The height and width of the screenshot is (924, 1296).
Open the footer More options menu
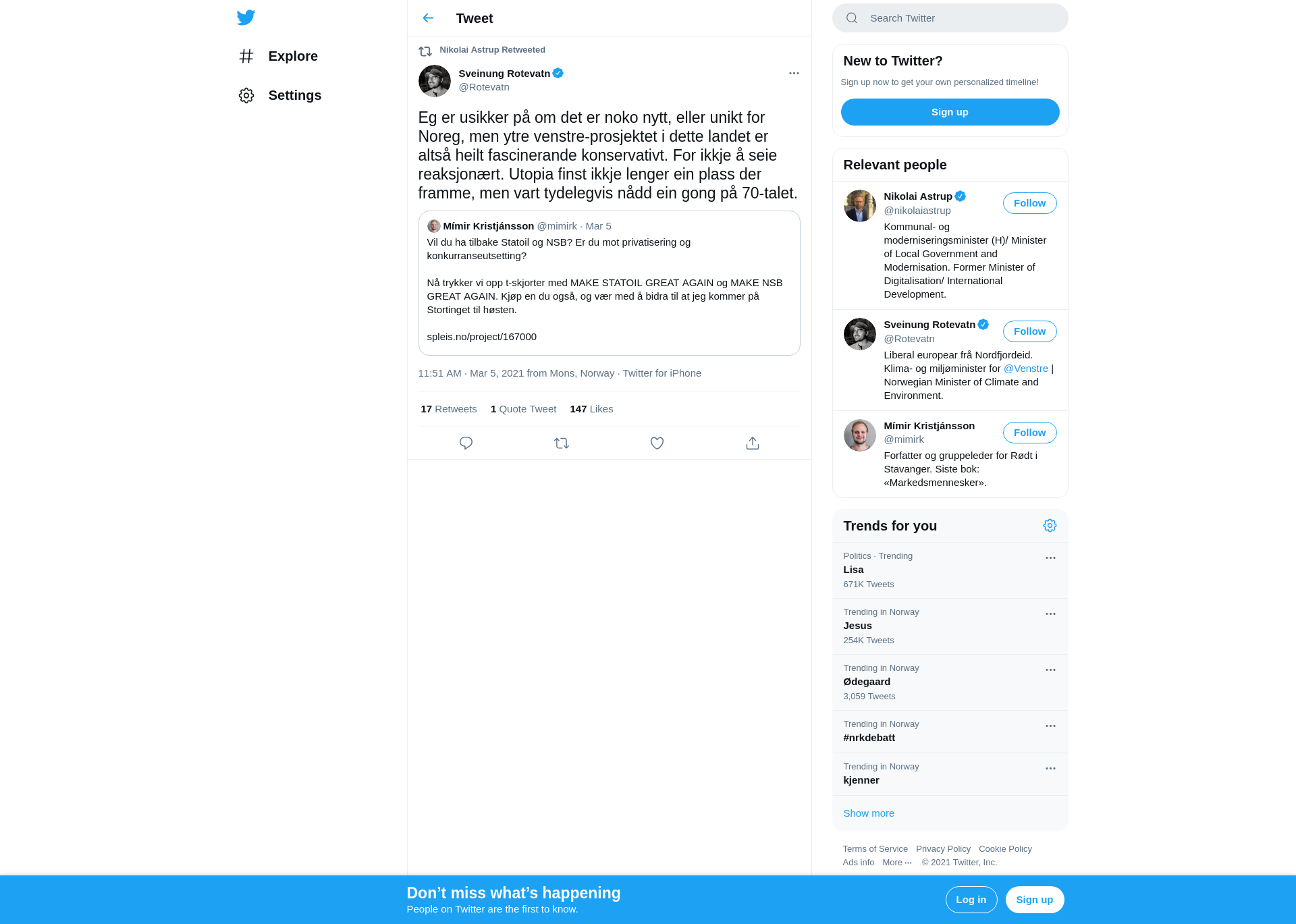(897, 863)
